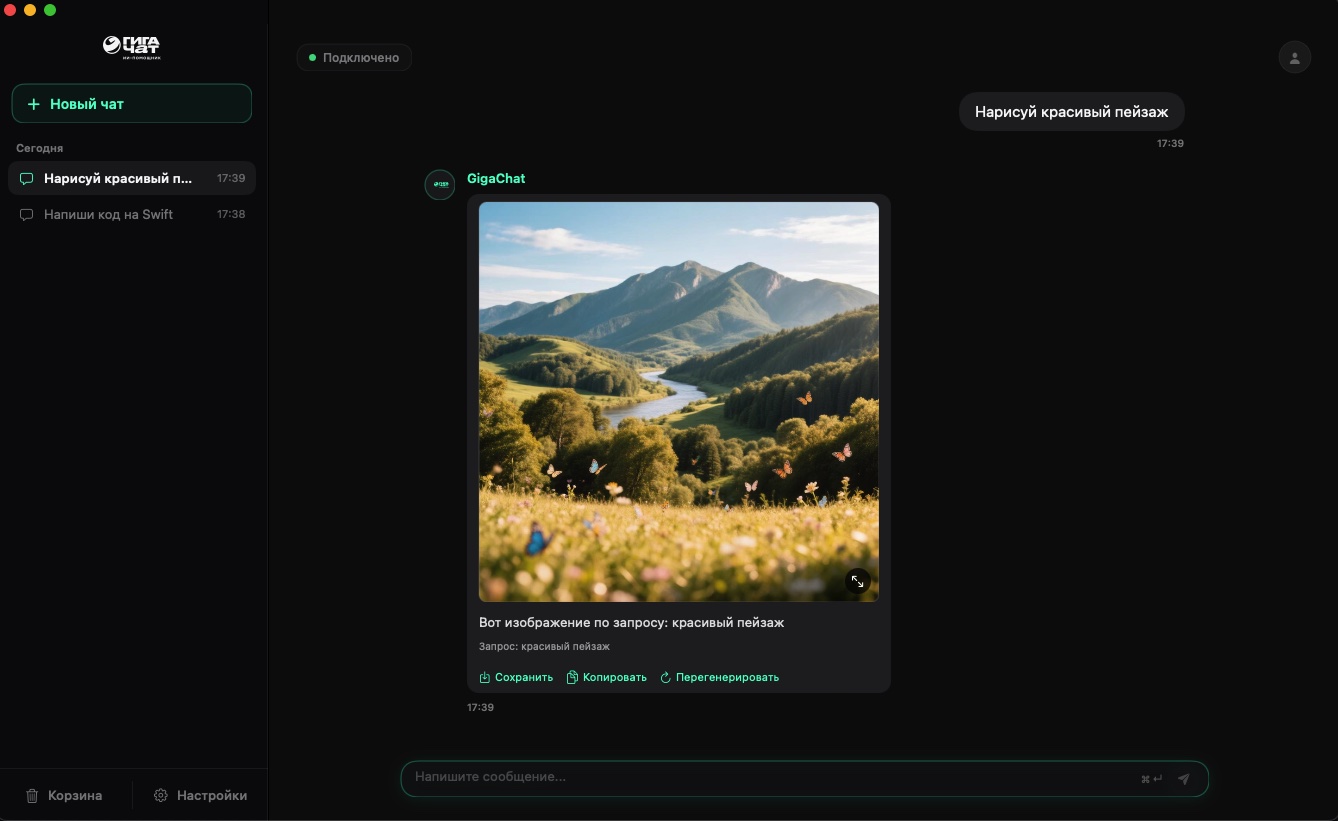Click the keyboard shortcut hint in input
The width and height of the screenshot is (1338, 821).
click(x=1152, y=779)
